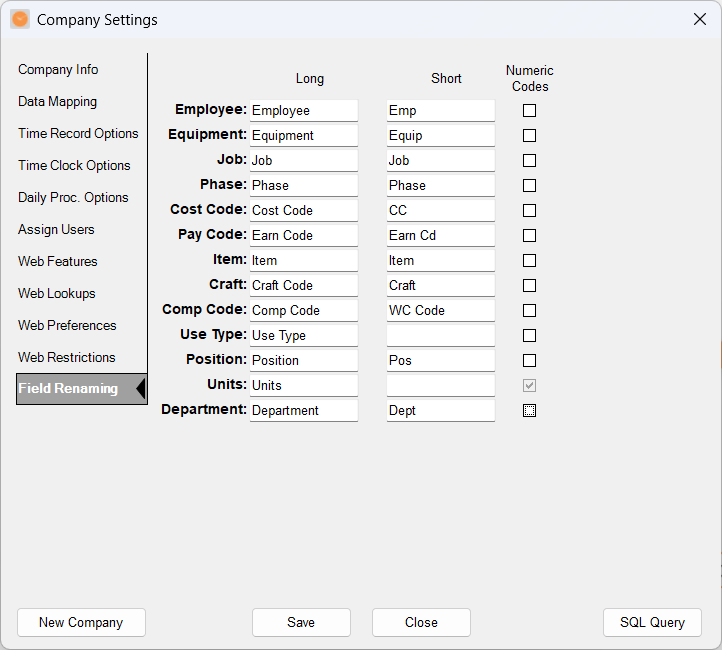Click the Close button at bottom
The height and width of the screenshot is (650, 722).
(x=421, y=622)
